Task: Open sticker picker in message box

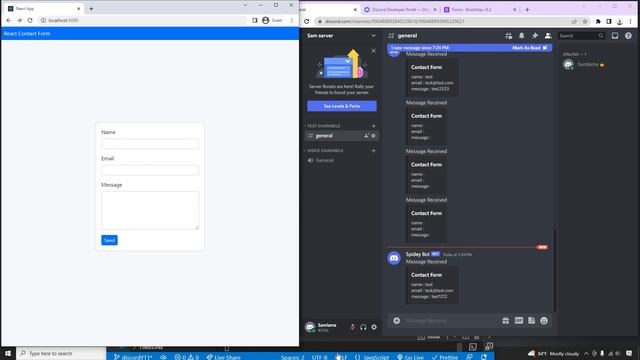Action: point(531,321)
